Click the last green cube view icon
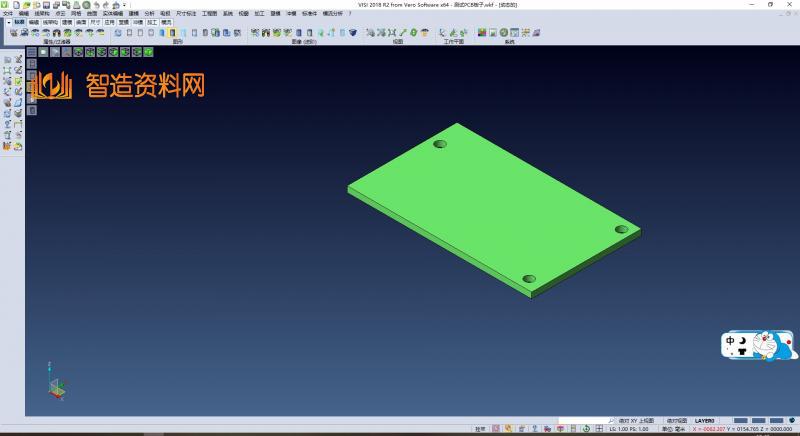The width and height of the screenshot is (800, 436). pos(148,51)
